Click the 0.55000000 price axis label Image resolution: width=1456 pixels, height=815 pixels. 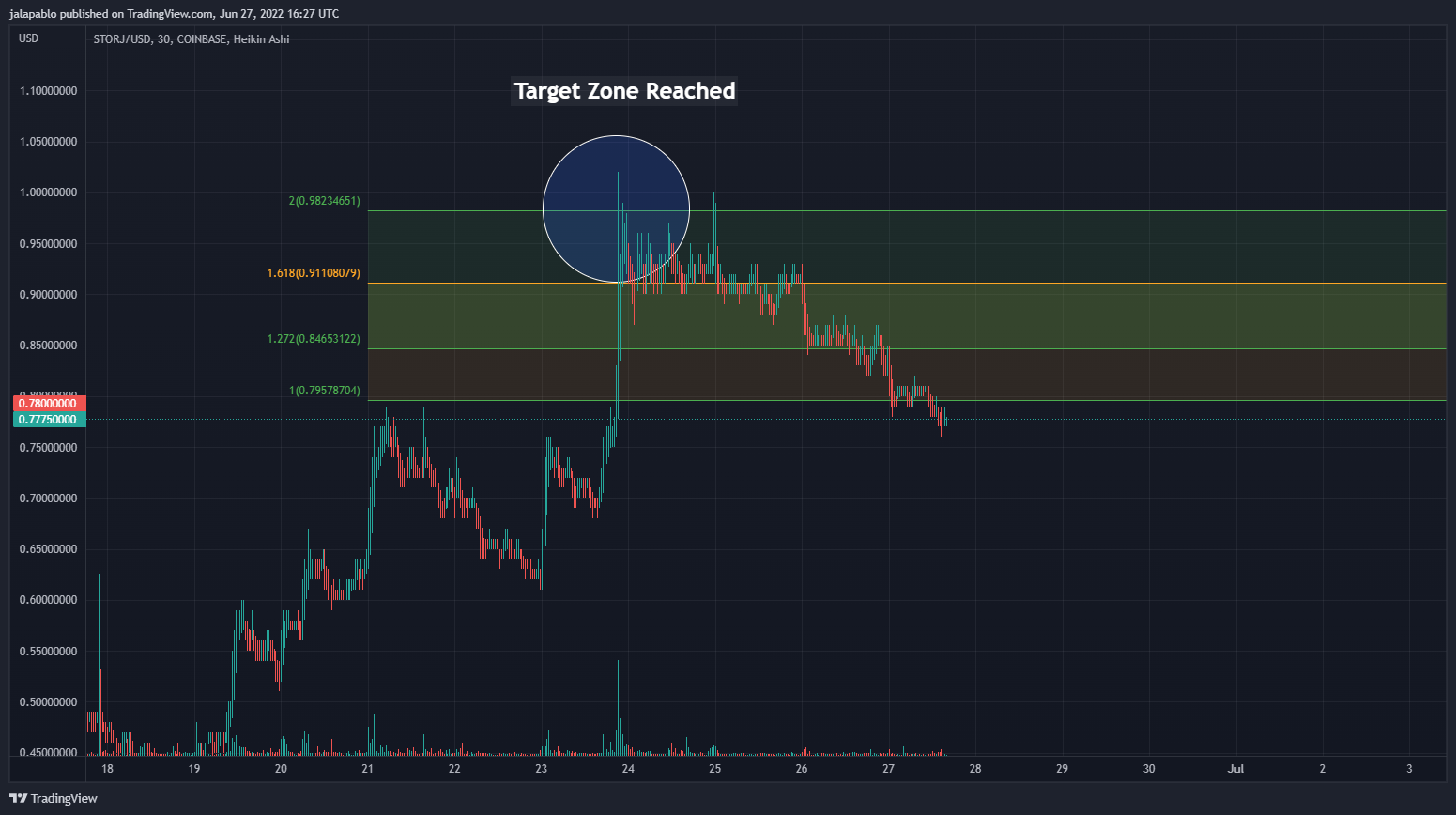(48, 652)
